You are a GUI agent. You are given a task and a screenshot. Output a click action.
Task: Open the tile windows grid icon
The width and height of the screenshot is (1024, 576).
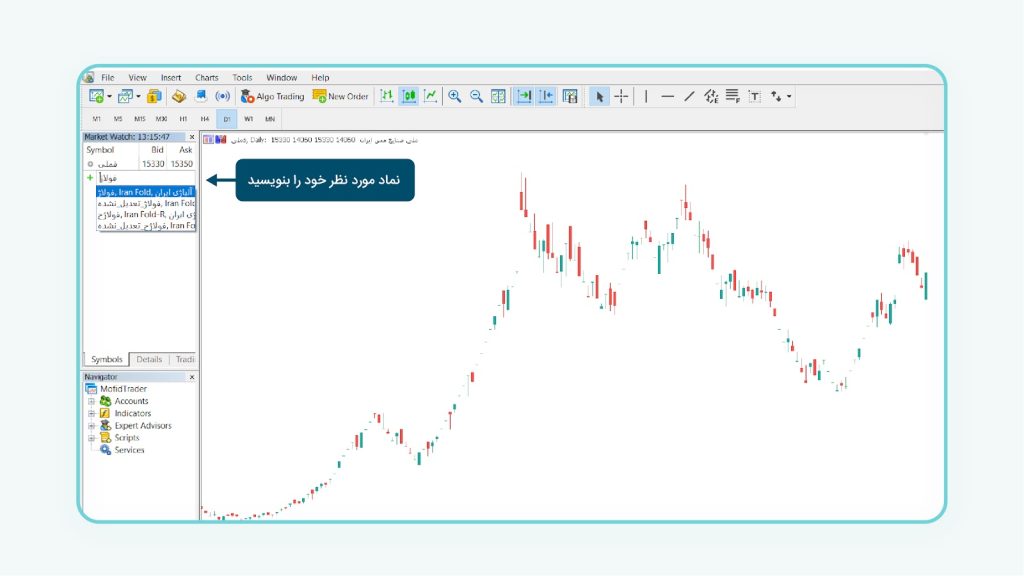[498, 96]
